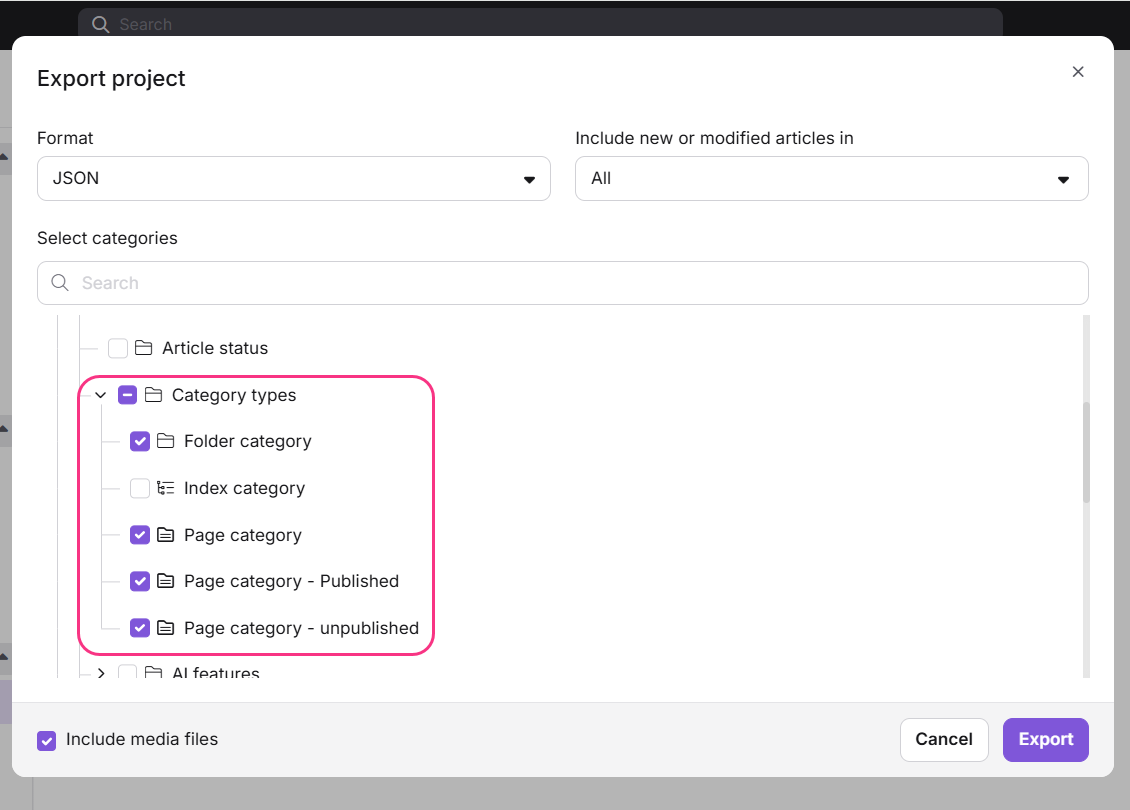Uncheck Page category - Published checkbox
The height and width of the screenshot is (810, 1130).
click(140, 581)
